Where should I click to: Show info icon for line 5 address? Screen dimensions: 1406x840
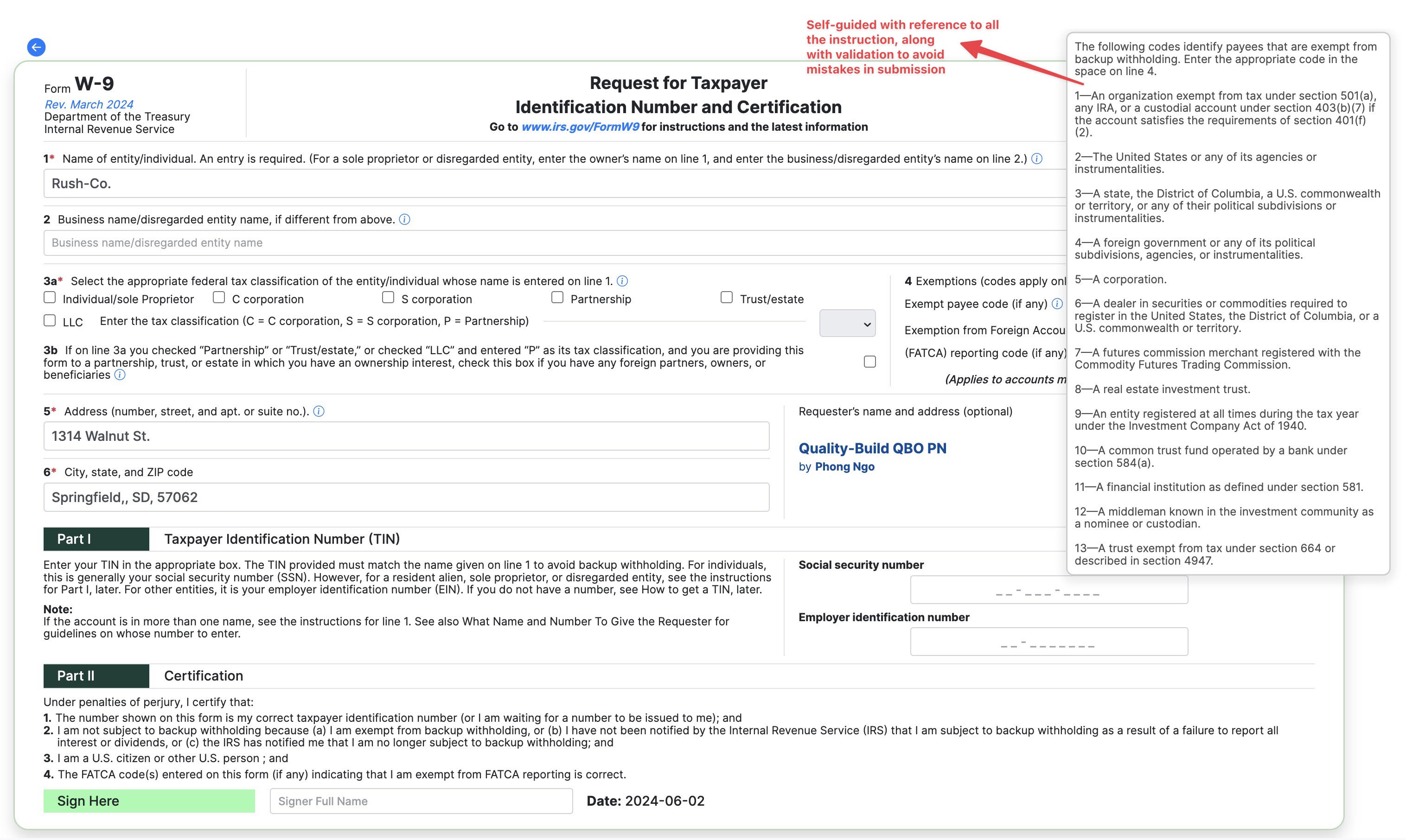tap(319, 412)
